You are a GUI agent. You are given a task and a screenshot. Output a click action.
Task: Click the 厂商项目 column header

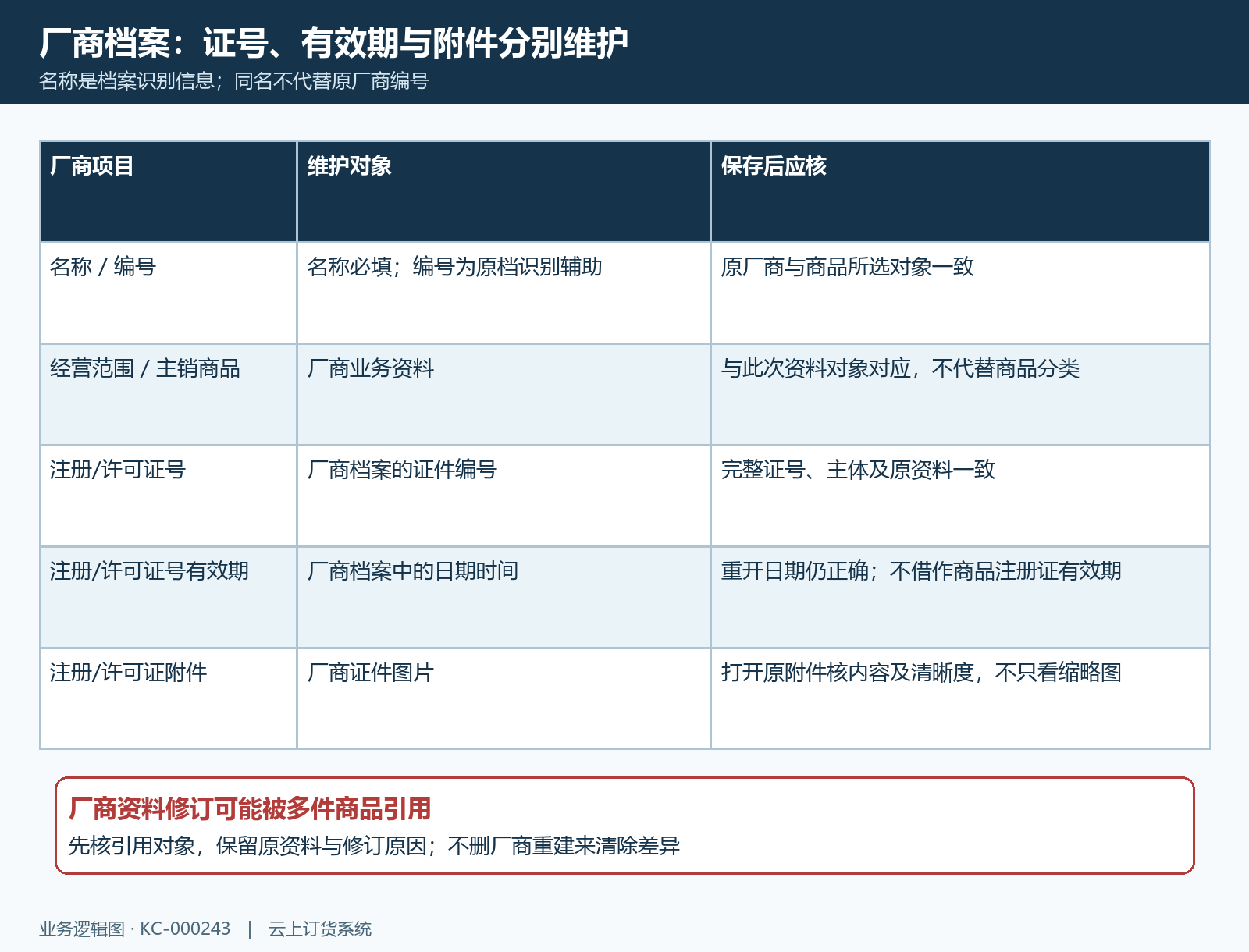[169, 192]
